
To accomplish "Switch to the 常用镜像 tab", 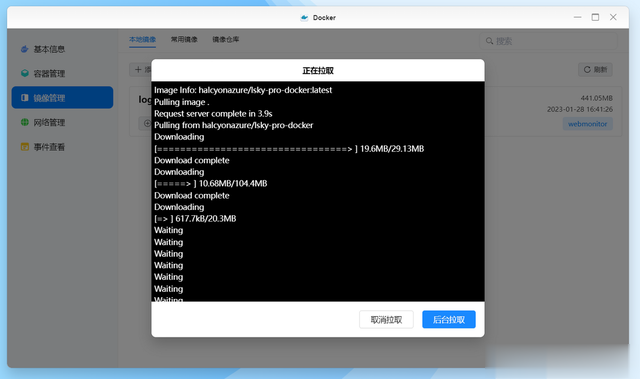I will [184, 40].
